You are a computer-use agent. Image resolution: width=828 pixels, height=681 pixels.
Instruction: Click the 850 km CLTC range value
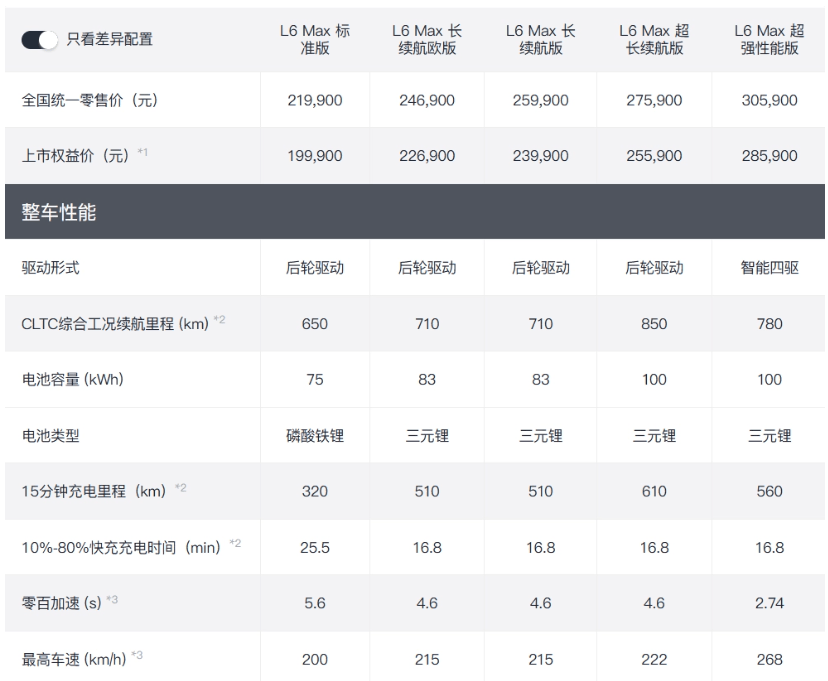[654, 324]
